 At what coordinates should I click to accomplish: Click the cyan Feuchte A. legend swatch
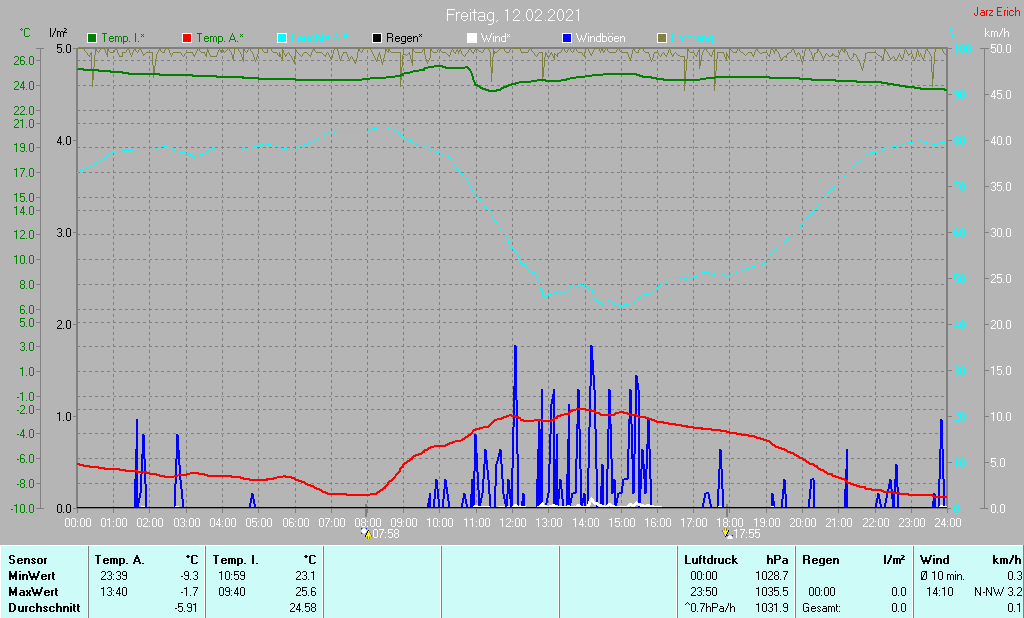(282, 39)
